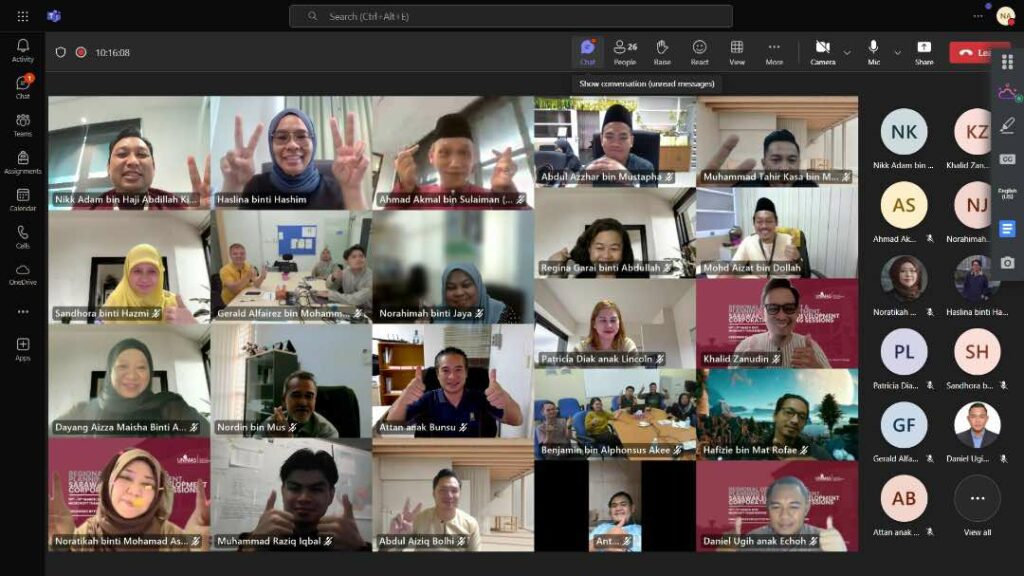This screenshot has width=1024, height=576.
Task: Open the More actions menu
Action: [774, 51]
